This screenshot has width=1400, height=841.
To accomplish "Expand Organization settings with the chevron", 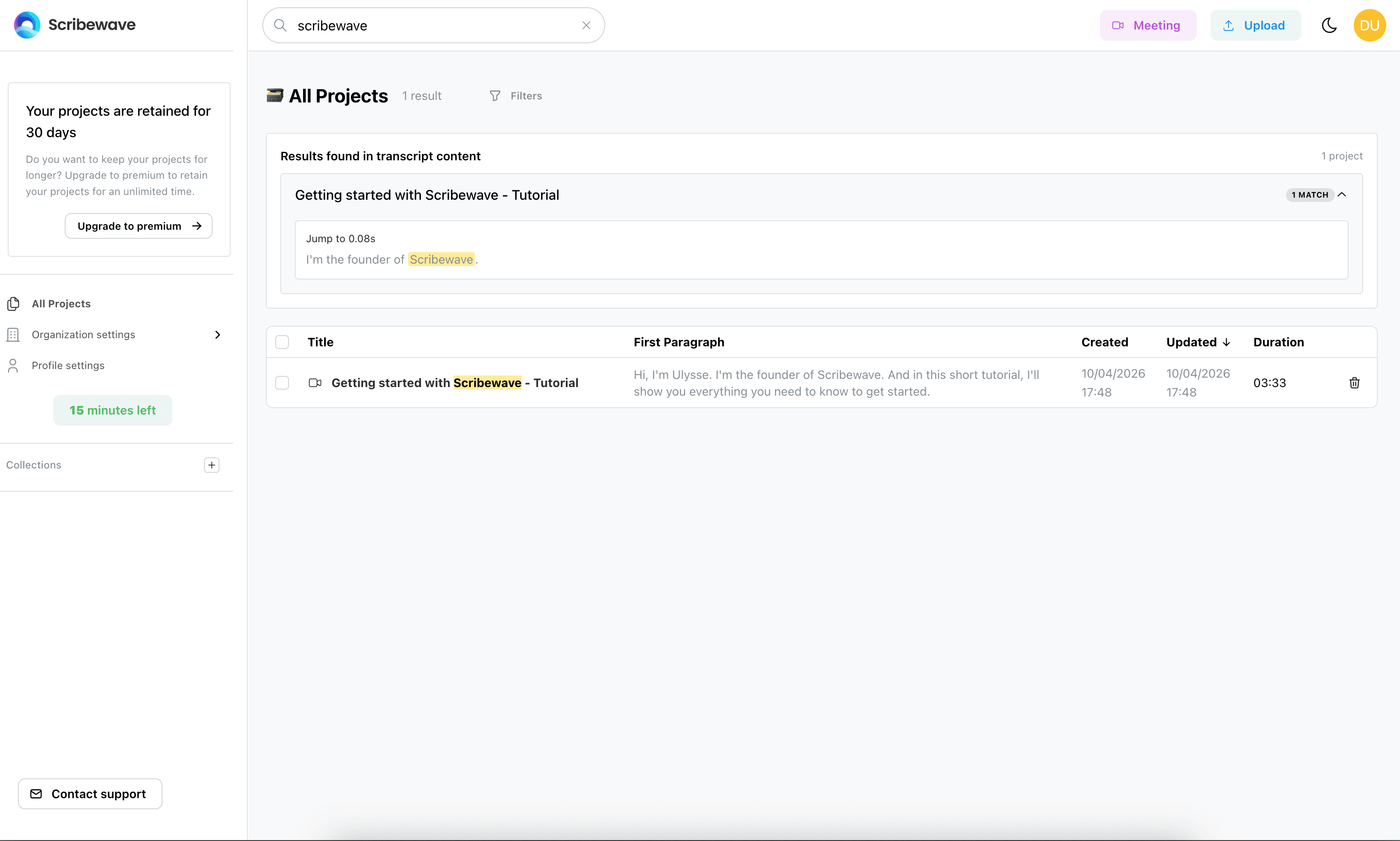I will pyautogui.click(x=218, y=334).
